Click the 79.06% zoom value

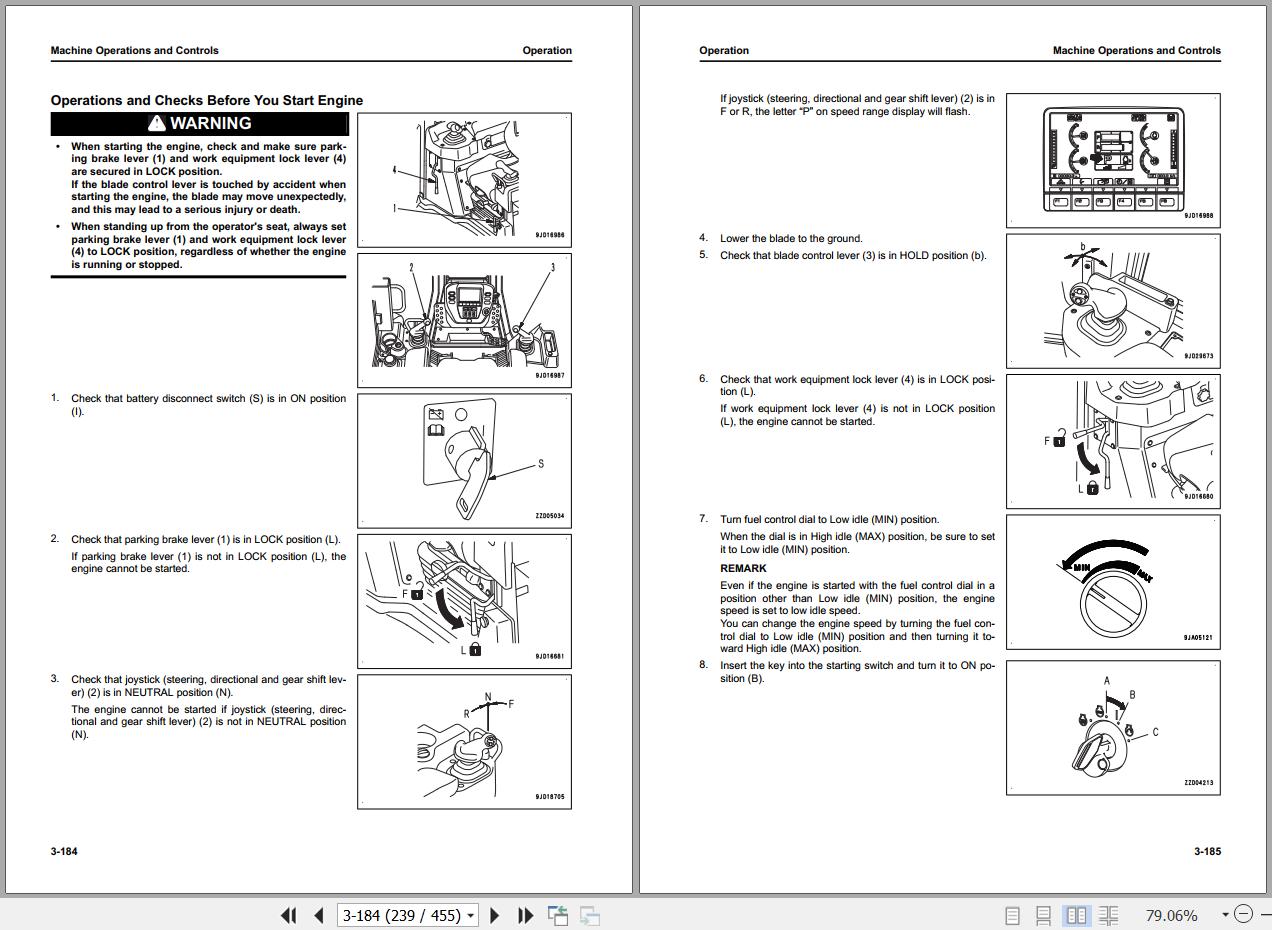pos(1171,915)
